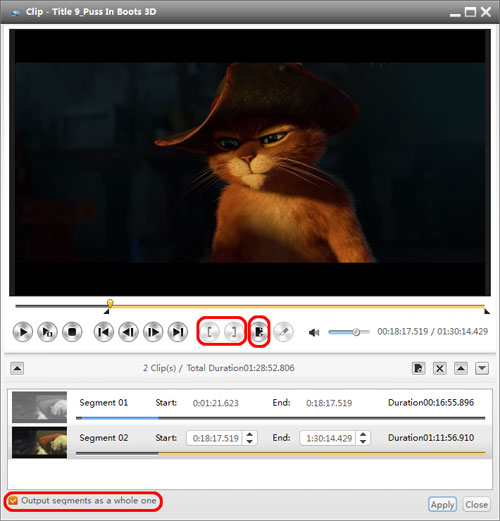This screenshot has height=521, width=500.
Task: Click the Play Segment button
Action: [47, 332]
